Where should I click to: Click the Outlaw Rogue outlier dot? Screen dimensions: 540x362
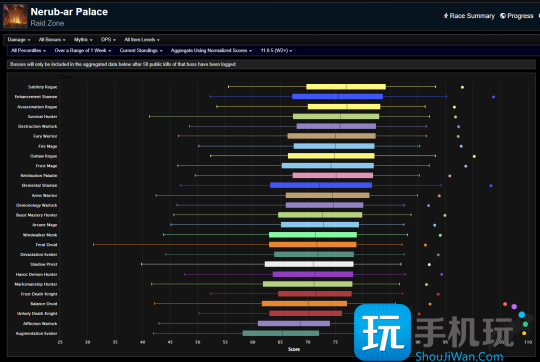coord(474,156)
